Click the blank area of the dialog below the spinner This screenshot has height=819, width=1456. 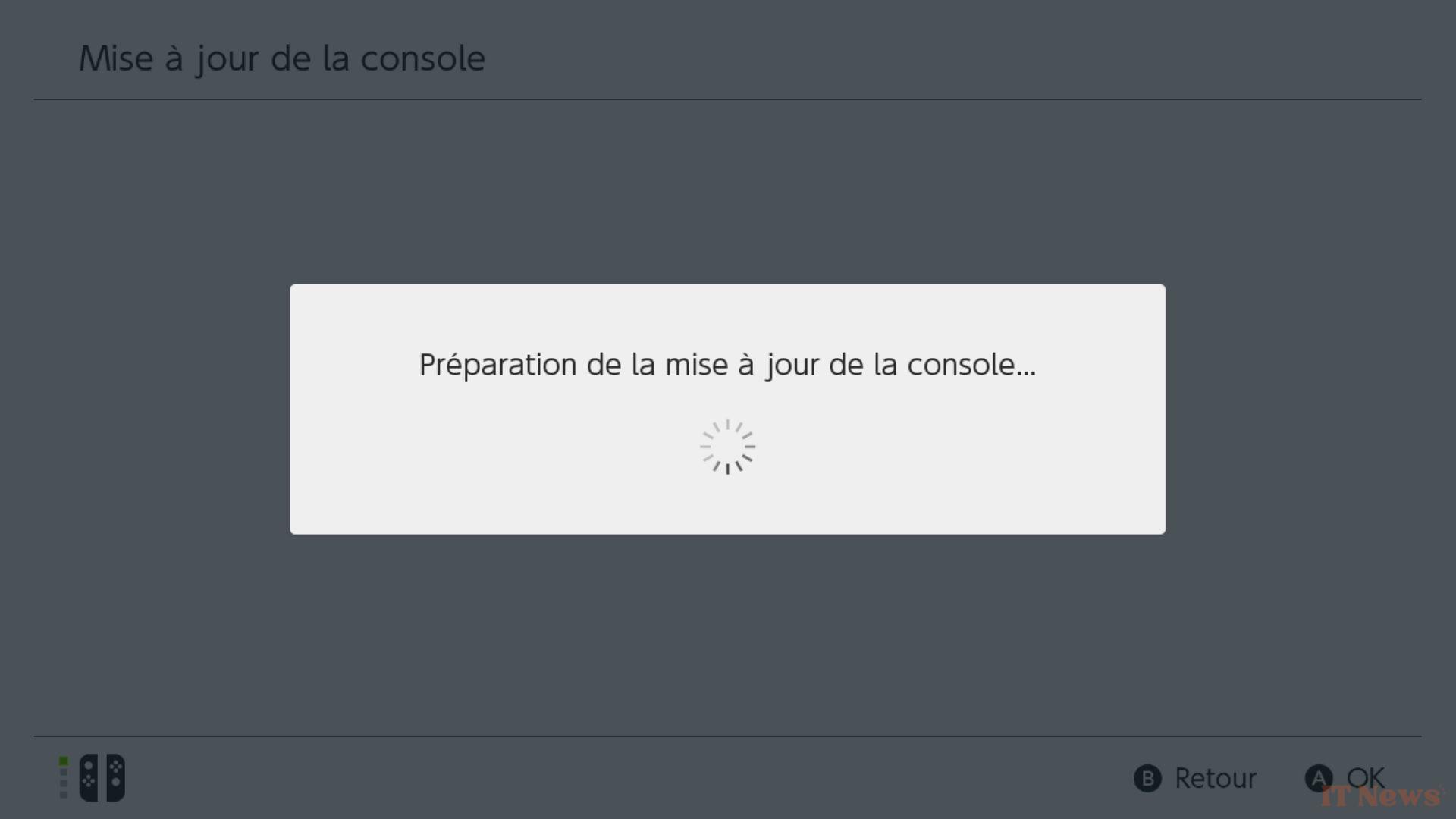tap(727, 504)
